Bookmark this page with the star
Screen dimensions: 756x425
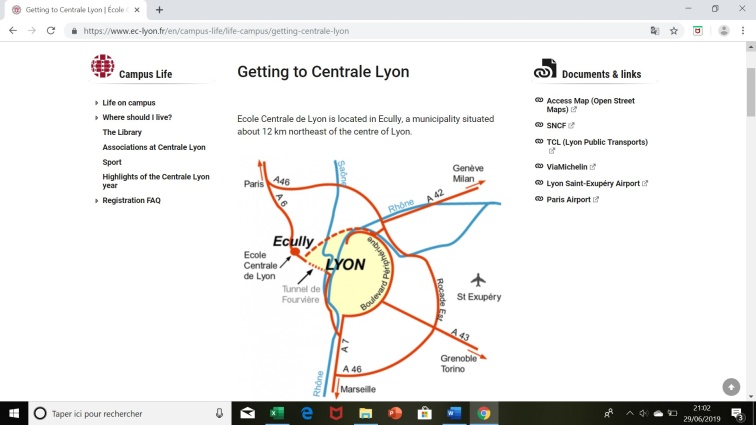(674, 31)
